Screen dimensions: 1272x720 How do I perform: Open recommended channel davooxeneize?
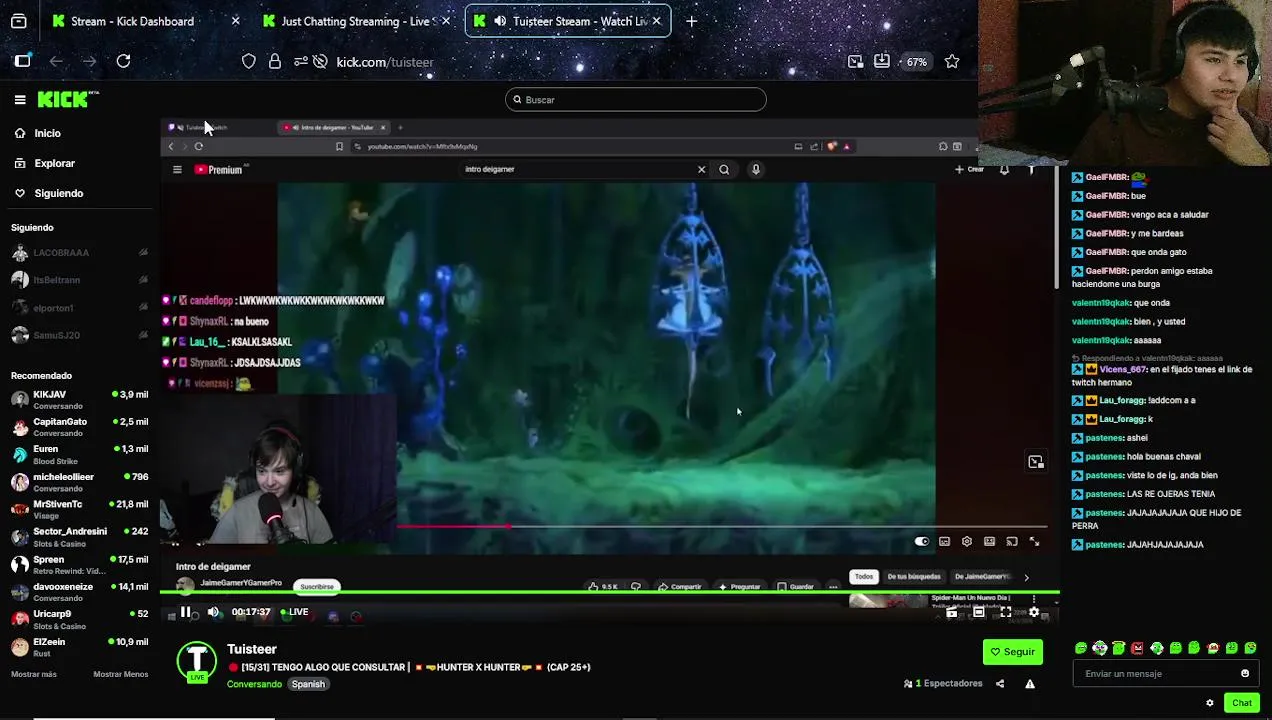80,592
